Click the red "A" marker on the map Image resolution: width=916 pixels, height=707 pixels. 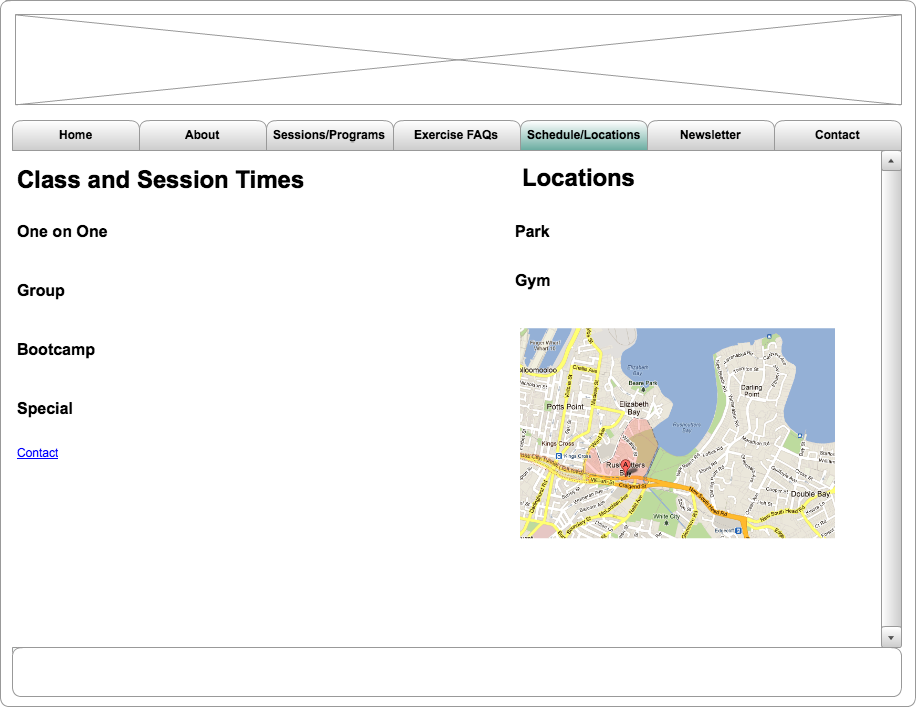[625, 463]
